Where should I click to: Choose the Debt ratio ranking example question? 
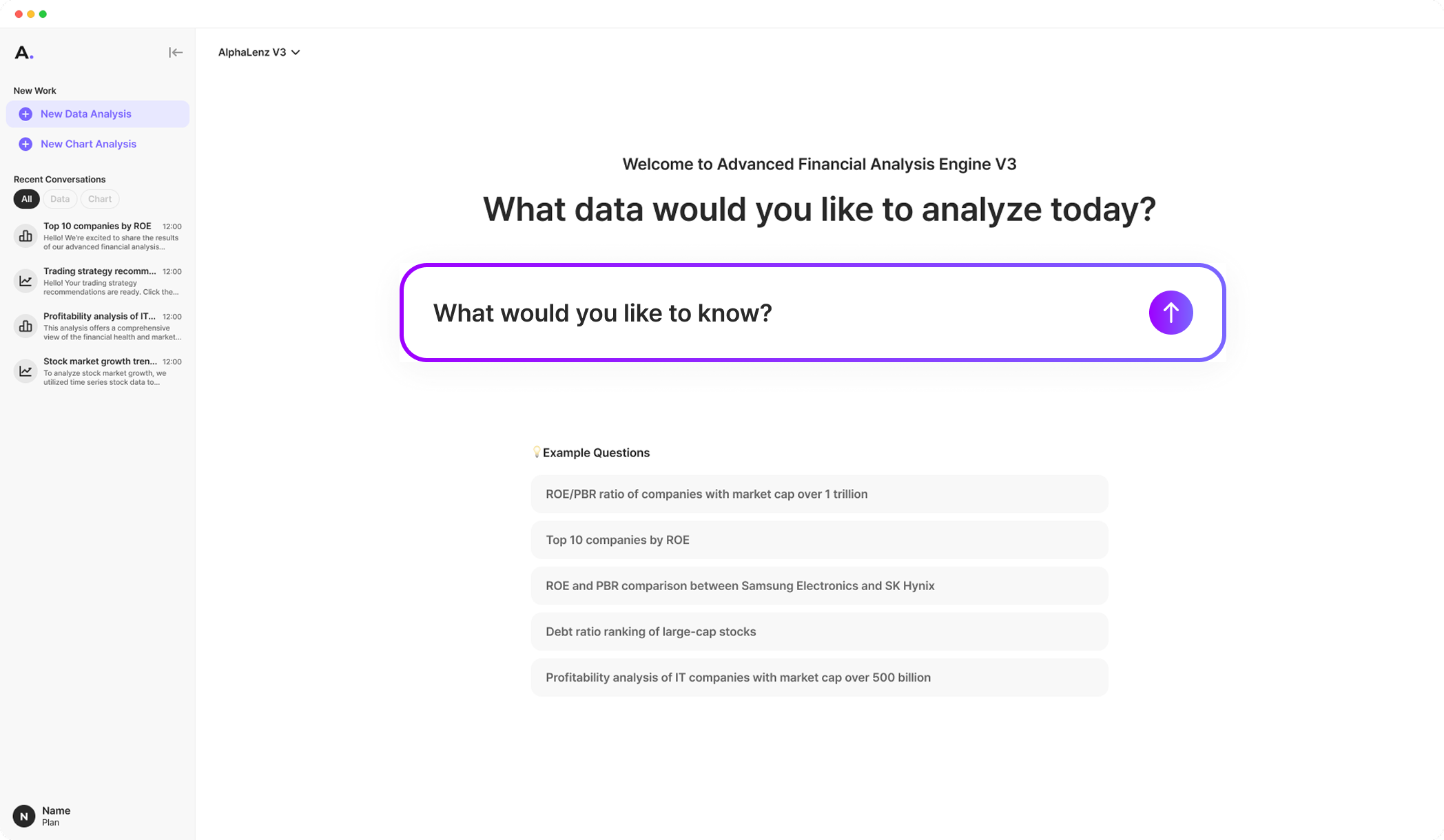point(819,631)
